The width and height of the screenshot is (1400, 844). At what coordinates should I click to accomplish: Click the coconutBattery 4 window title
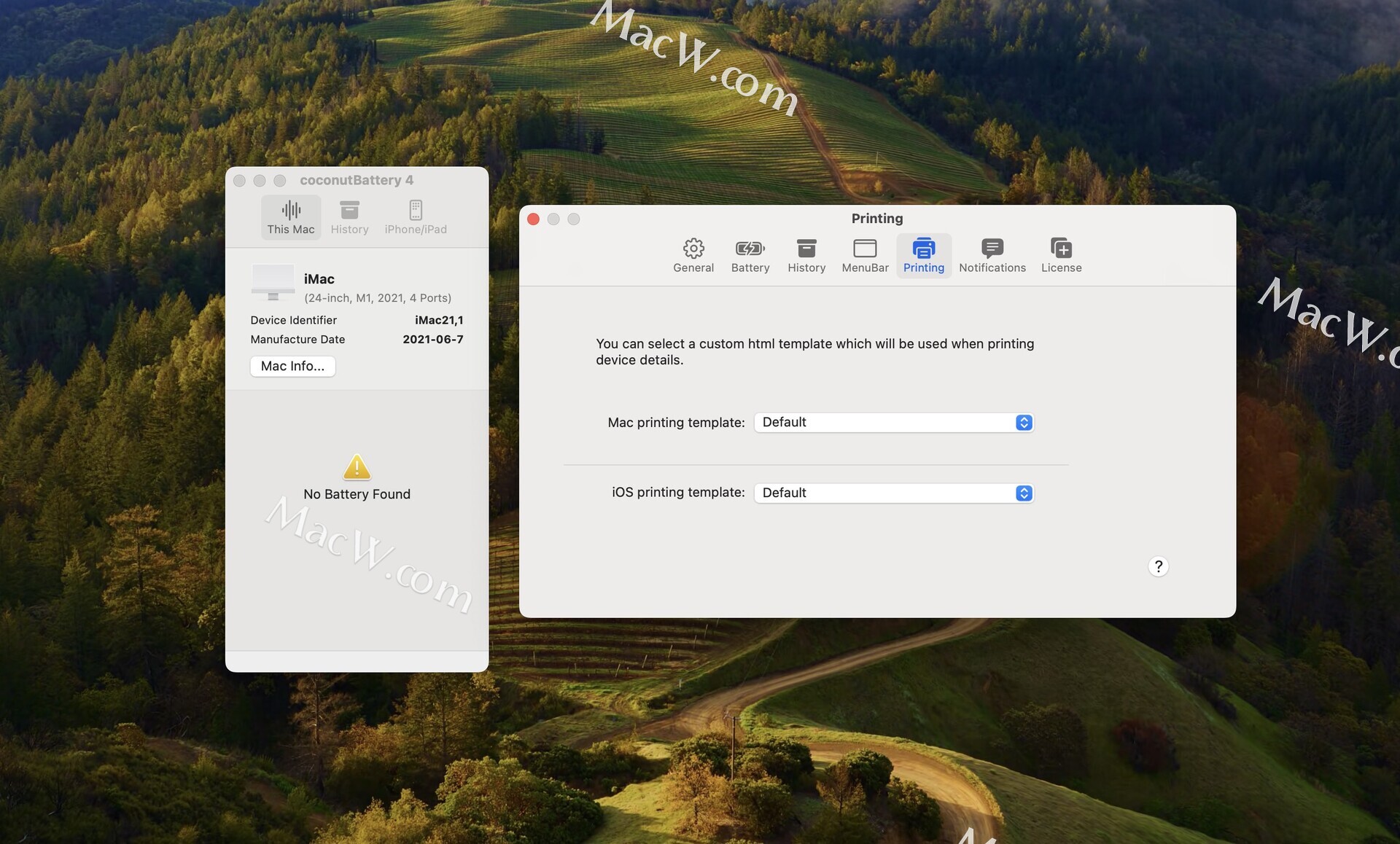click(x=356, y=180)
